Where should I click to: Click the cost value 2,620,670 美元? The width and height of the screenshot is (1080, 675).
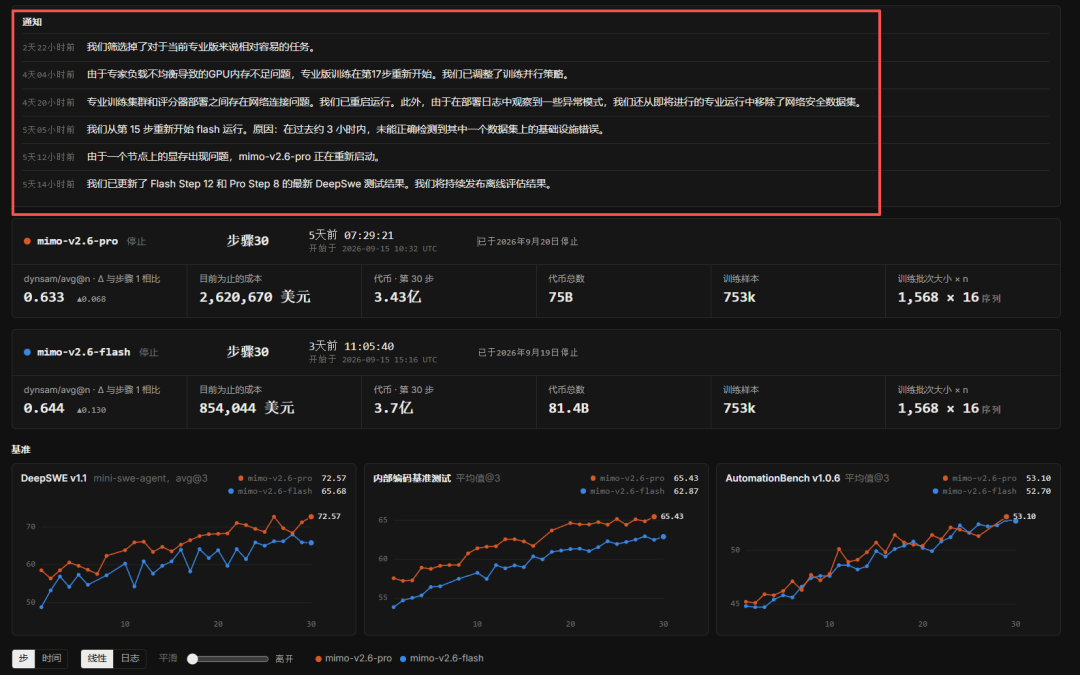coord(255,297)
